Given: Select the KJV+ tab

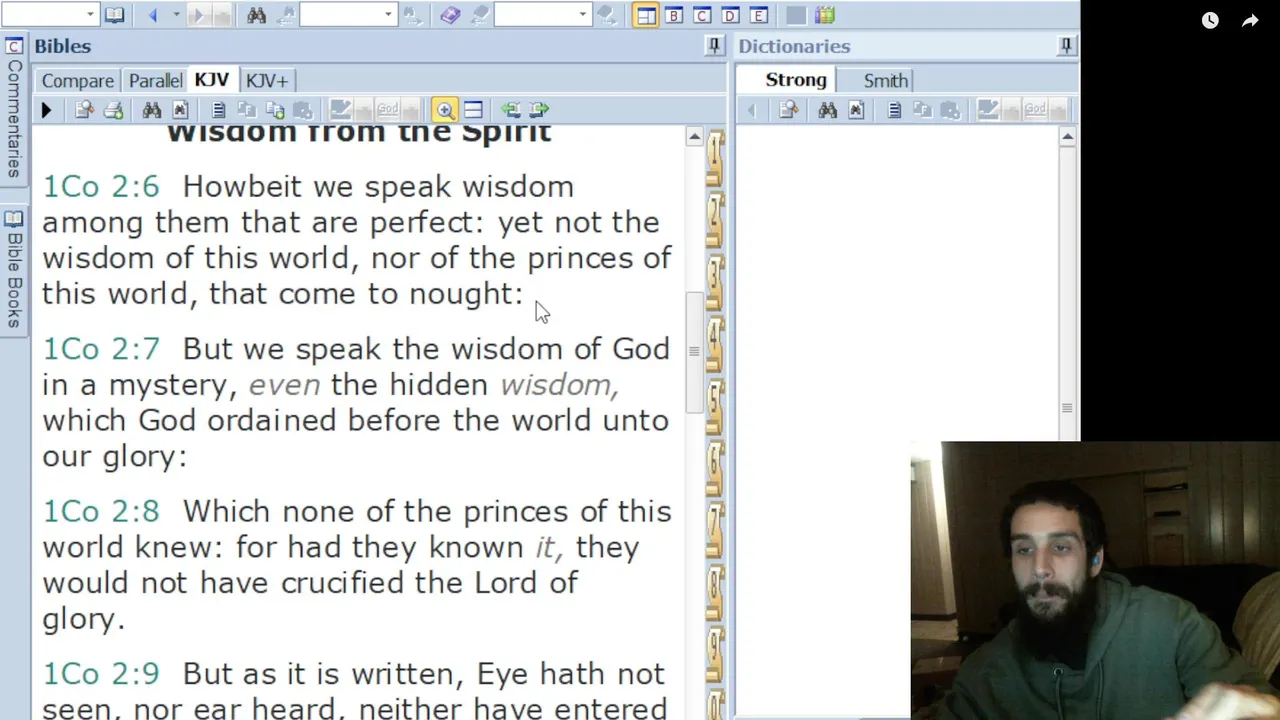Looking at the screenshot, I should coord(267,81).
